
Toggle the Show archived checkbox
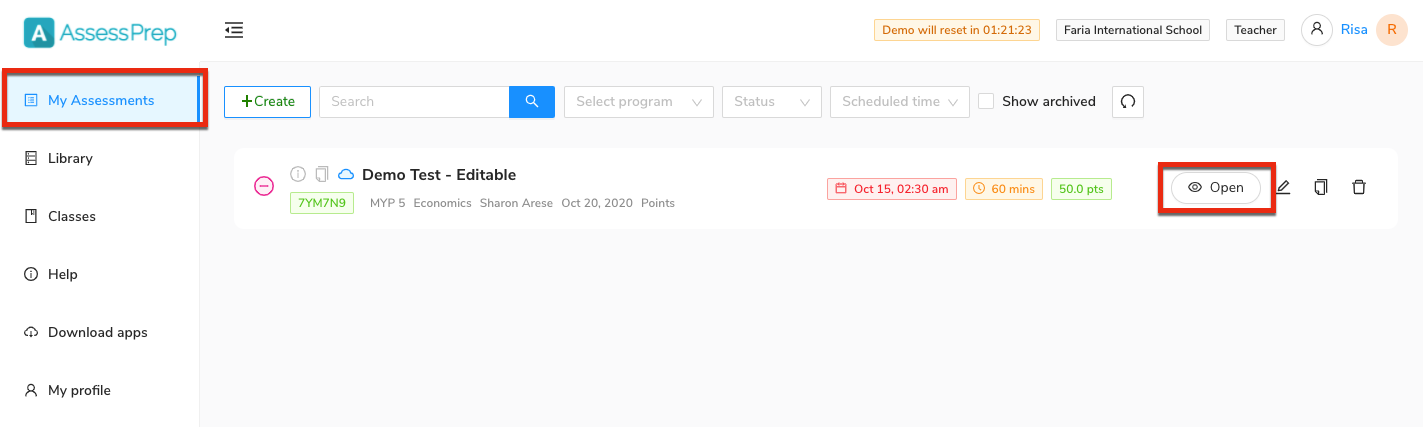(986, 101)
